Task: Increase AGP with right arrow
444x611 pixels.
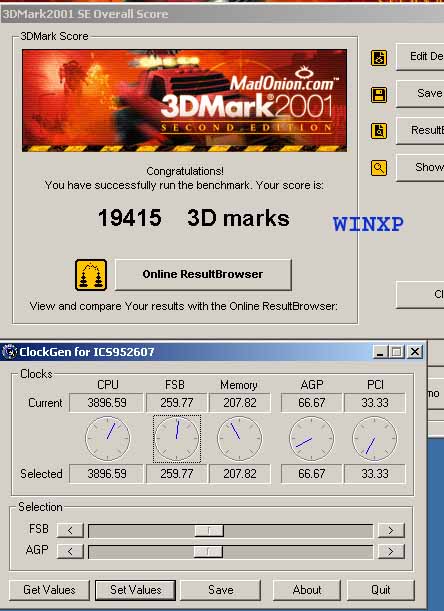Action: pos(391,551)
